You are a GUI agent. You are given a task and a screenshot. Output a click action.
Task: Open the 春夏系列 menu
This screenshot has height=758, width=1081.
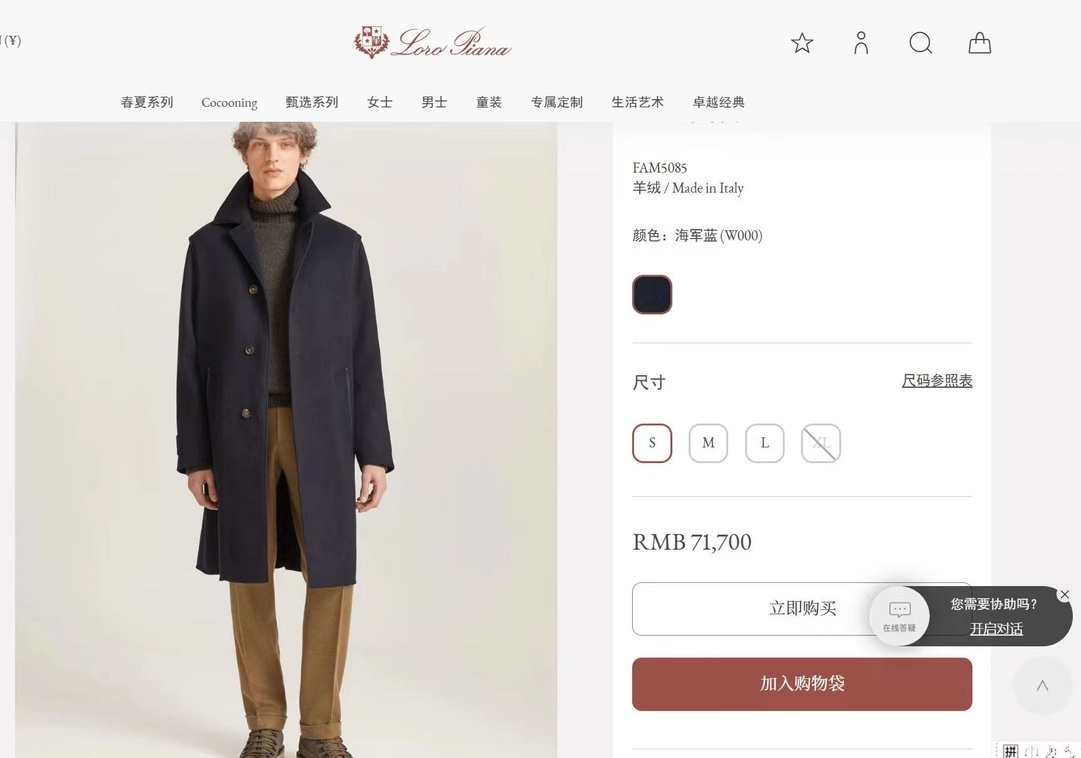coord(147,102)
